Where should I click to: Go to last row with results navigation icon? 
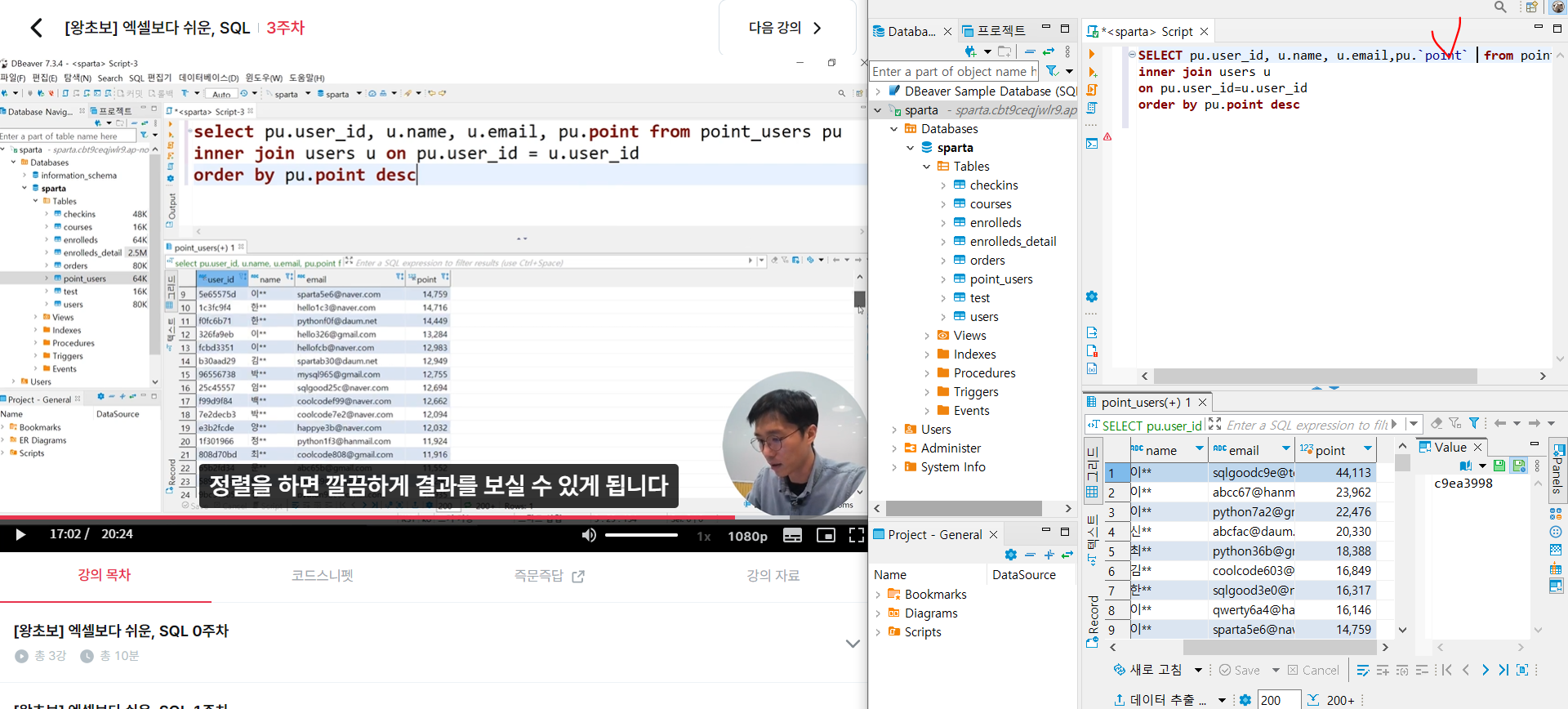tap(1503, 670)
